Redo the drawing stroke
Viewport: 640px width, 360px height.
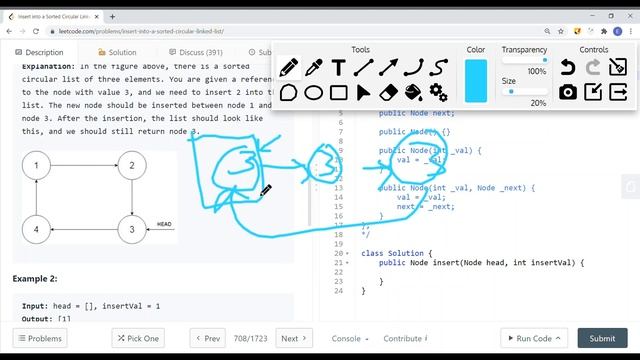(593, 67)
